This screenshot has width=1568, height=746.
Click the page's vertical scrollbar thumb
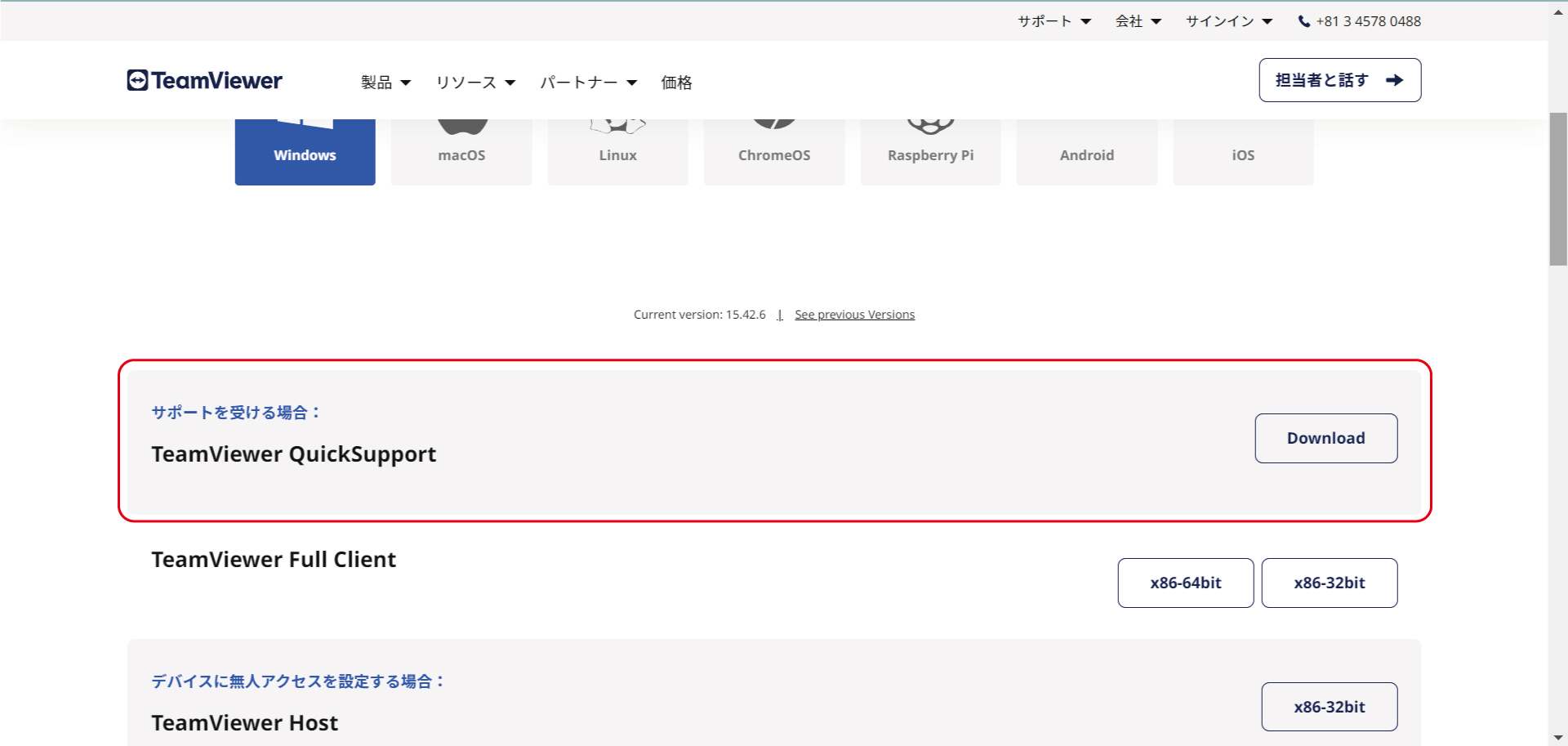click(1557, 188)
